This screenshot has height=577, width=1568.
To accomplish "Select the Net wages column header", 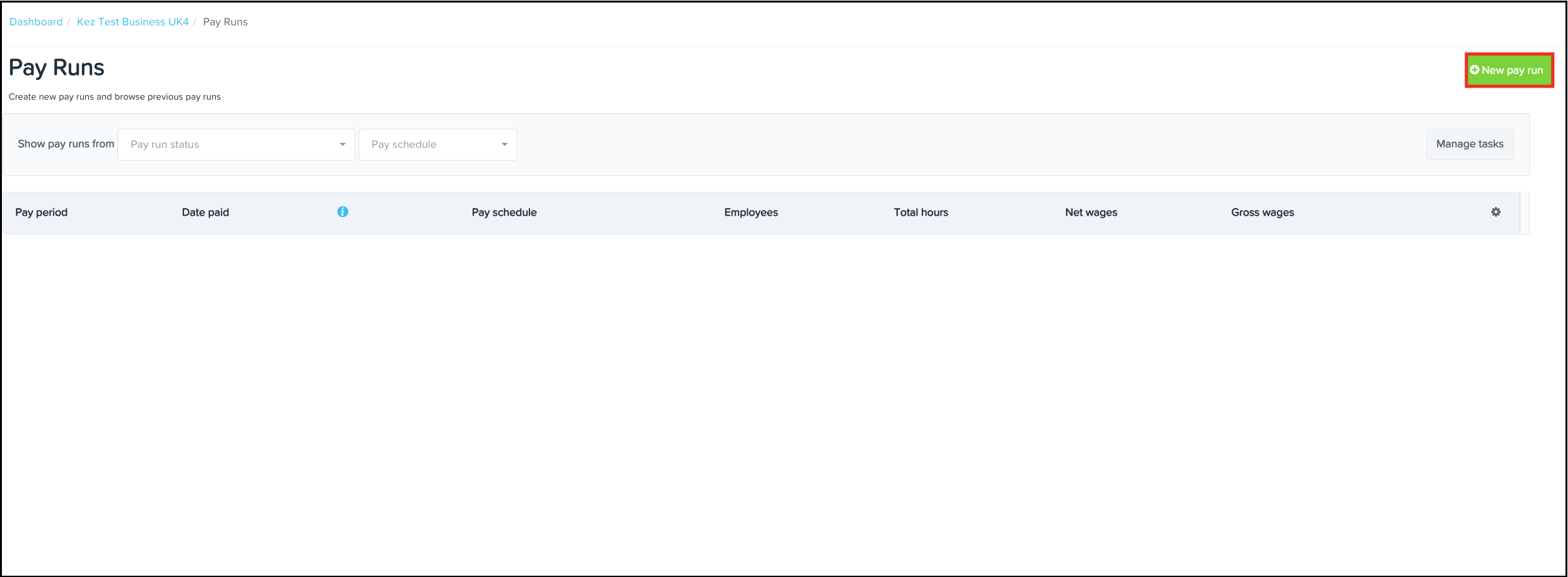I will pos(1091,213).
